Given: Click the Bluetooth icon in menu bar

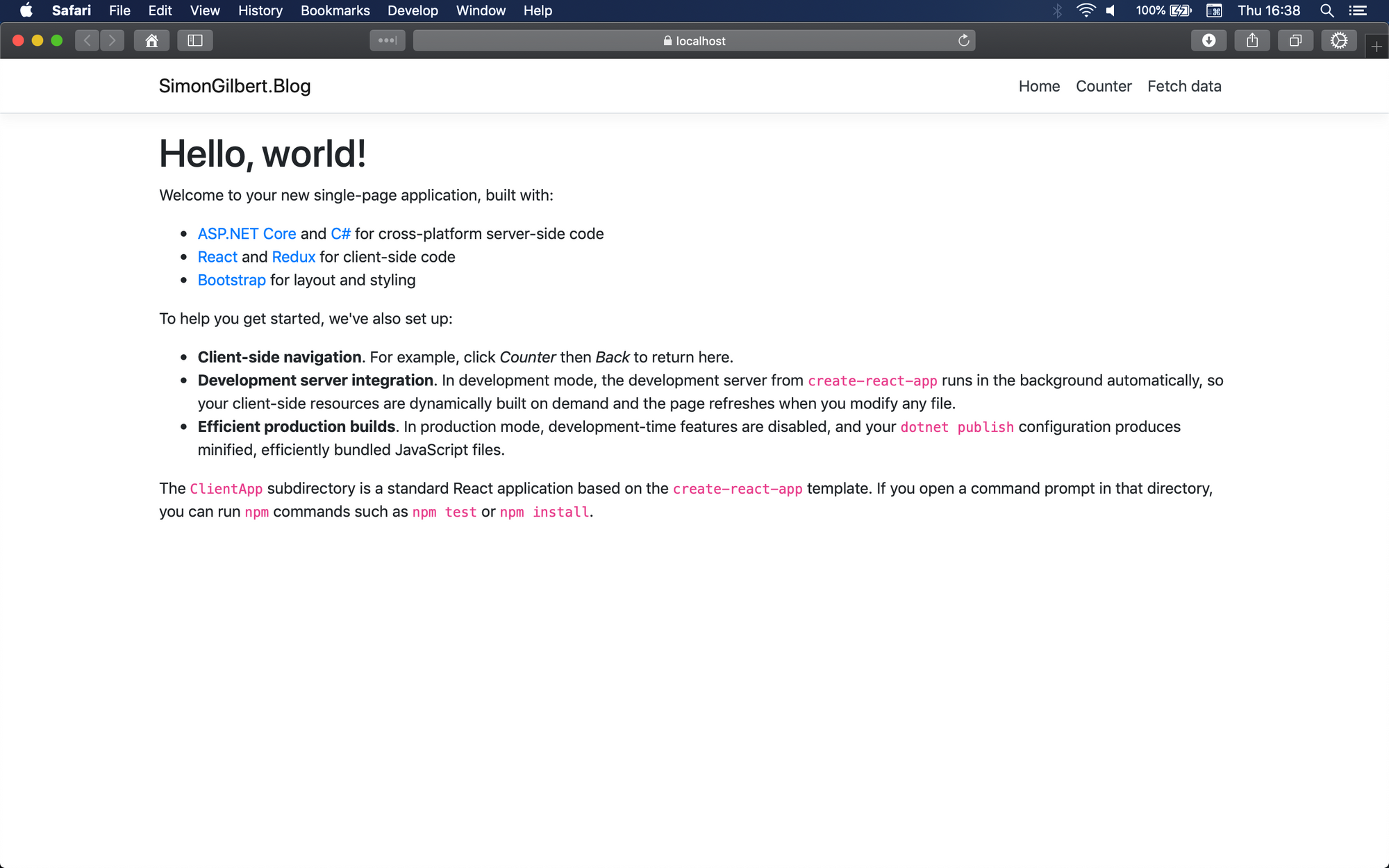Looking at the screenshot, I should pyautogui.click(x=1056, y=11).
